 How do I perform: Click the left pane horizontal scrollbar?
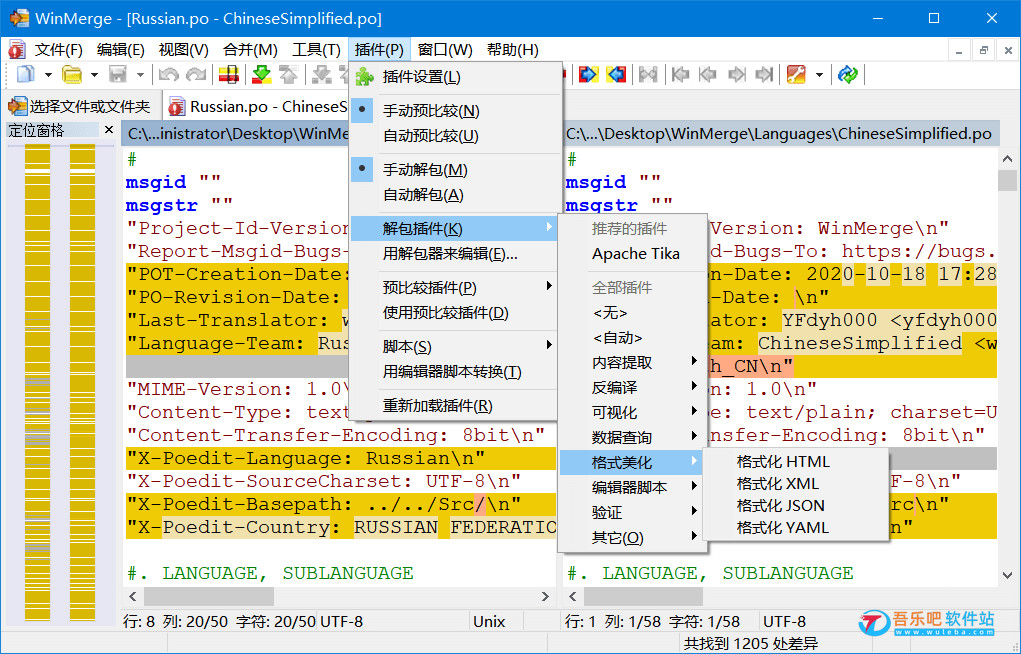pyautogui.click(x=330, y=596)
